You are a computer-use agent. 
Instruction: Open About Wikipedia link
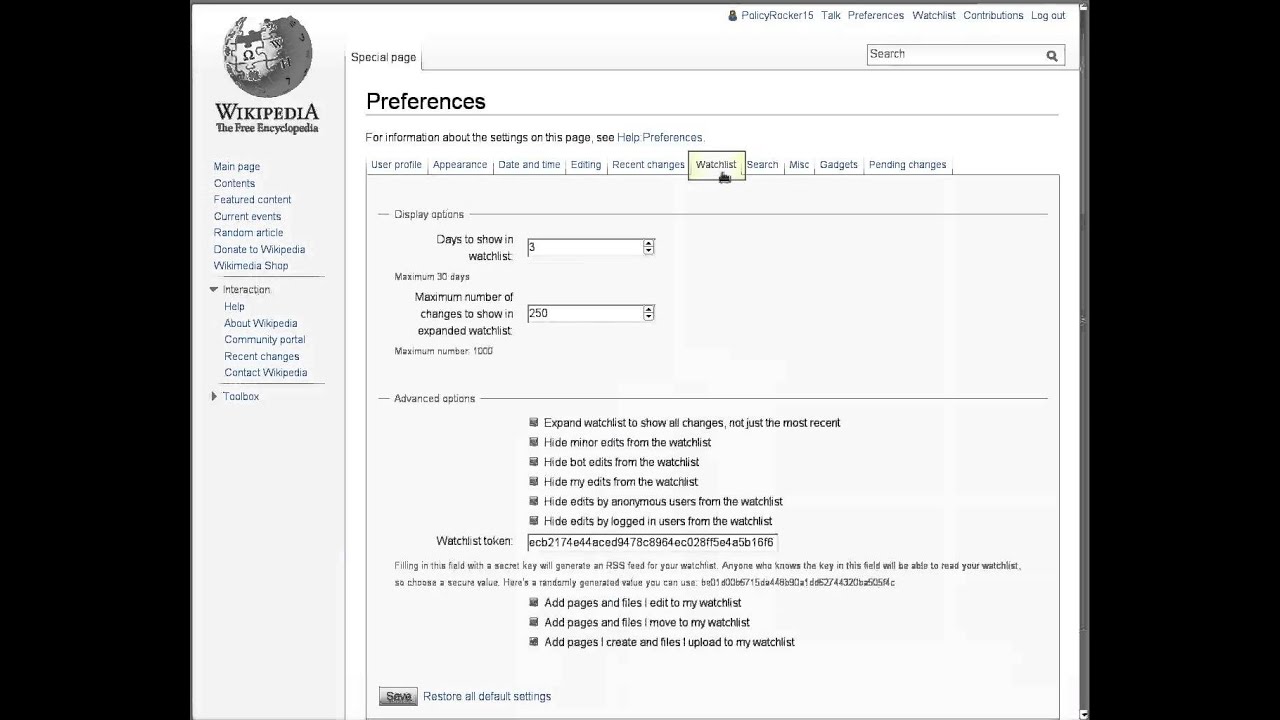click(261, 324)
